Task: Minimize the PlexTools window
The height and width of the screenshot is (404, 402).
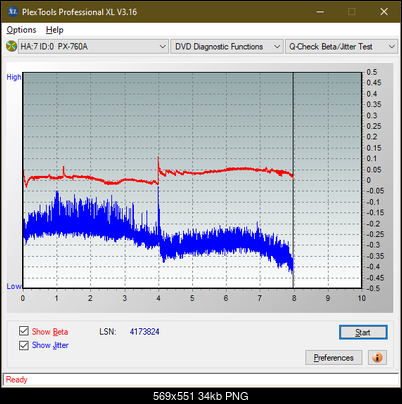Action: (x=320, y=12)
